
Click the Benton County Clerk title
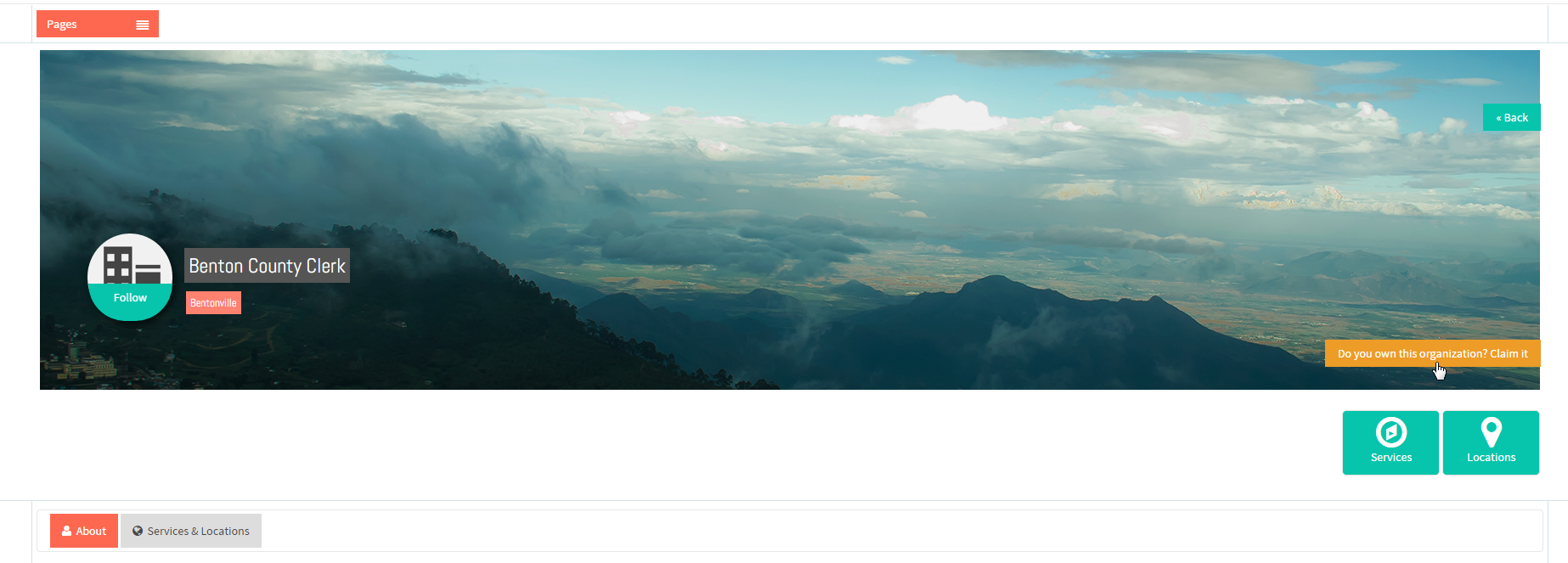(x=267, y=266)
